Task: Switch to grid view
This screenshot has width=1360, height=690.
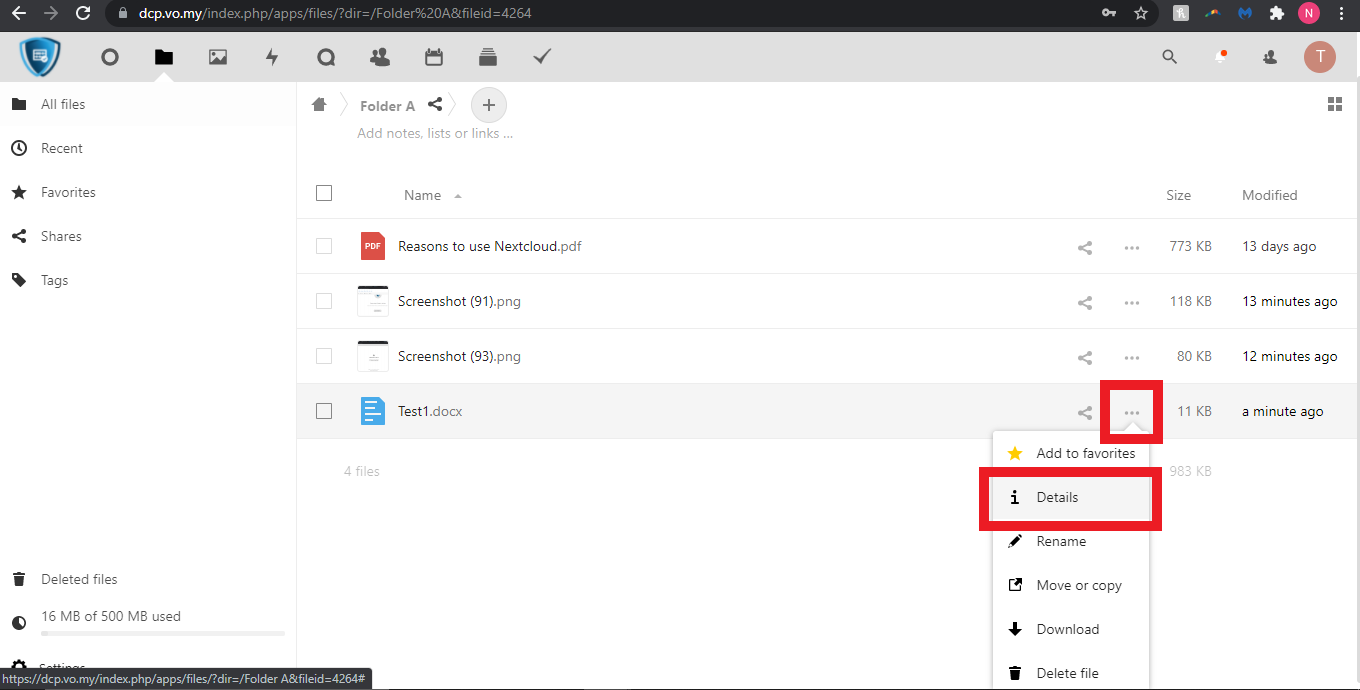Action: 1334,105
